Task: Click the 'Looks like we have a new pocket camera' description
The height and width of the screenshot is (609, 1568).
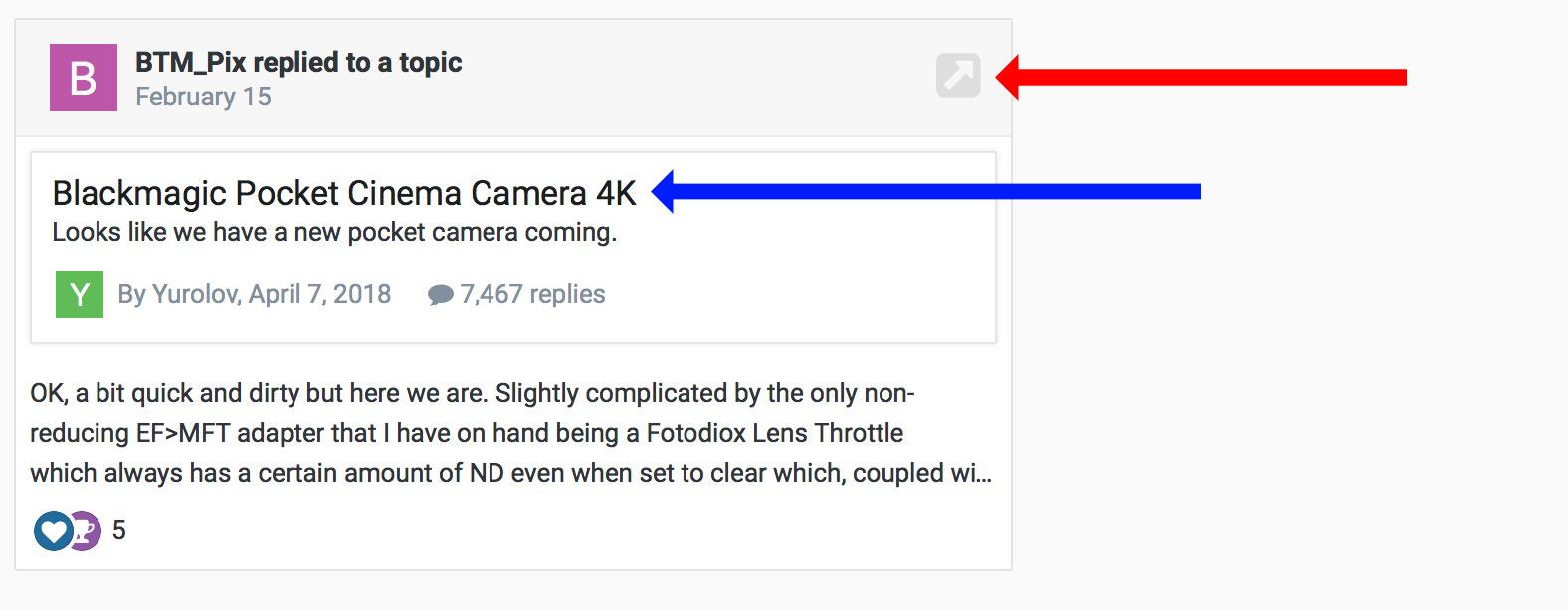Action: [334, 232]
